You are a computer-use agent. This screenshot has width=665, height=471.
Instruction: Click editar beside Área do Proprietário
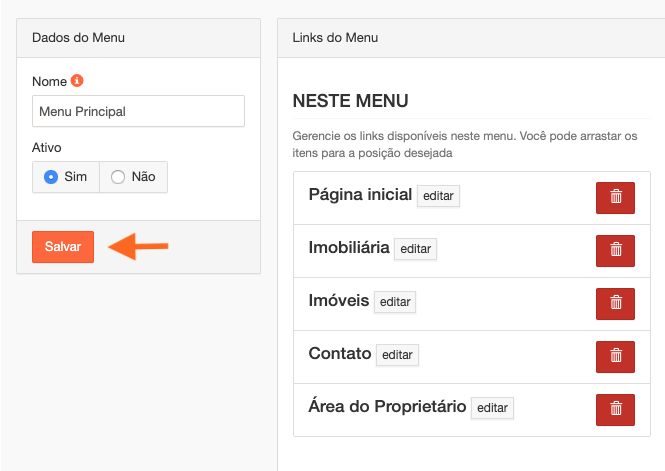(492, 408)
